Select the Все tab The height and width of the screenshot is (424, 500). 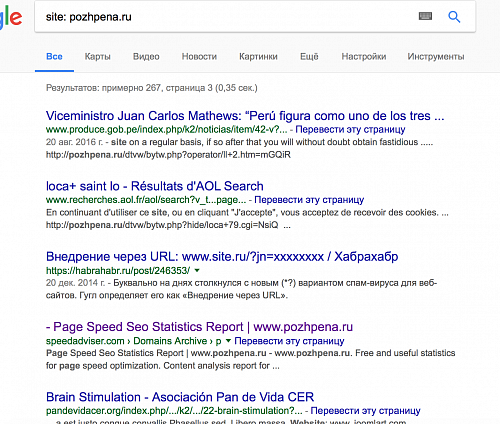pos(54,56)
